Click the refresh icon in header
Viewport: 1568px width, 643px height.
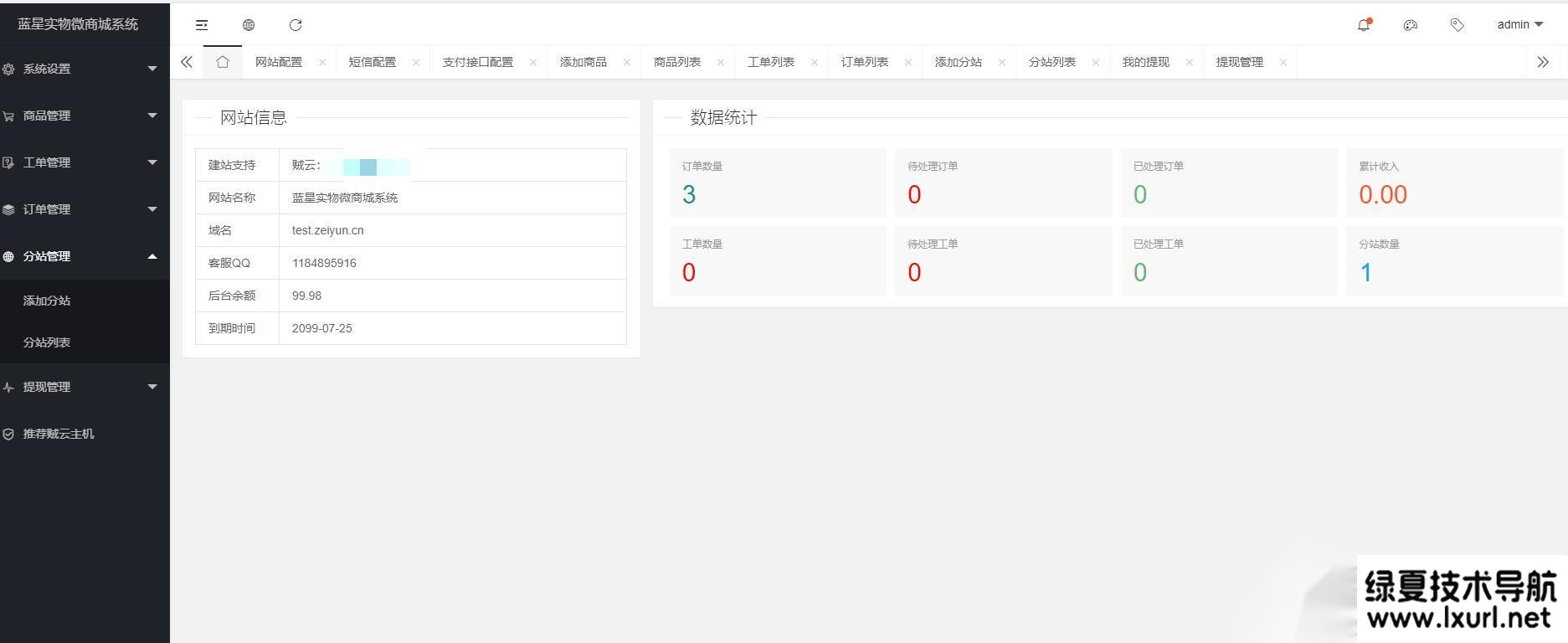coord(296,25)
